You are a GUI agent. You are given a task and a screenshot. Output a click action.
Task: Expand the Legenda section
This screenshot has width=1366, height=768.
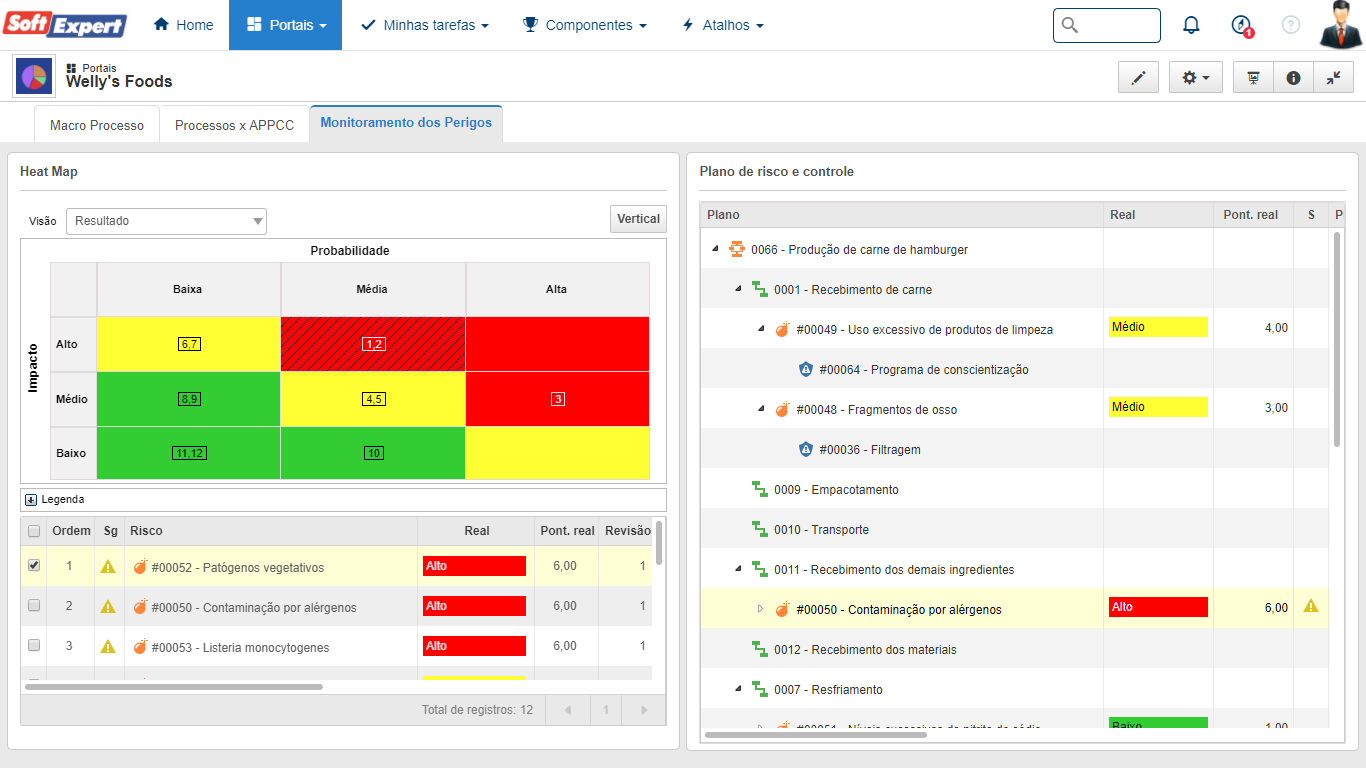pyautogui.click(x=31, y=499)
